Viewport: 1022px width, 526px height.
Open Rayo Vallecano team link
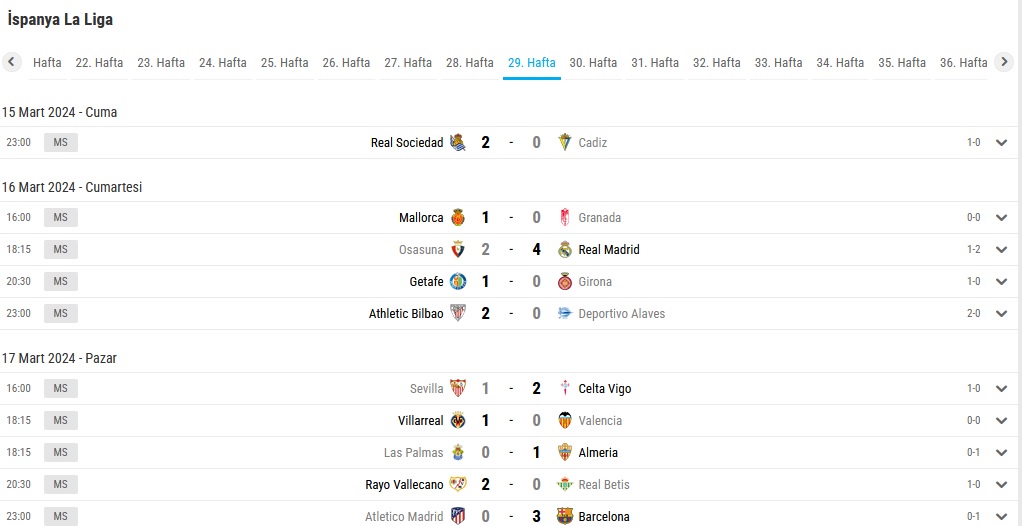click(404, 484)
